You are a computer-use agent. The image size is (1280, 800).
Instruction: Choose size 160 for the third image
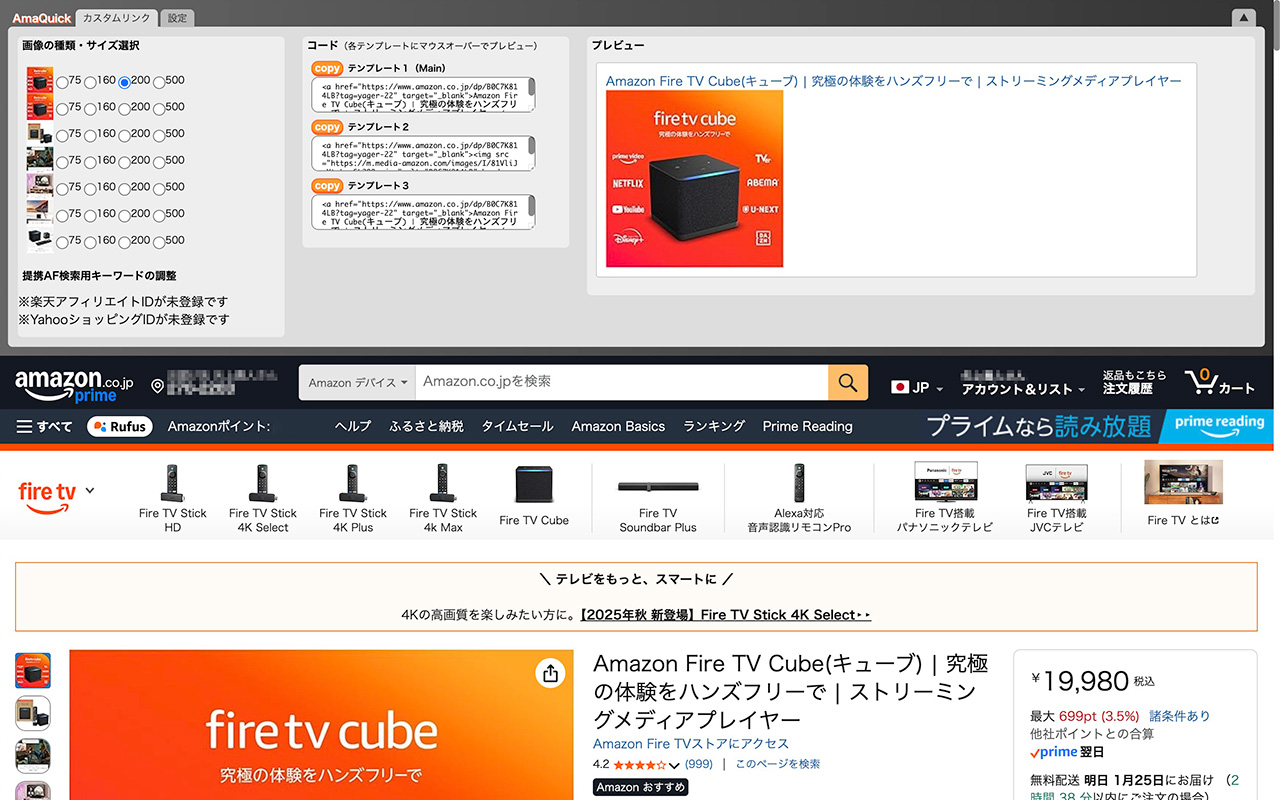coord(91,135)
